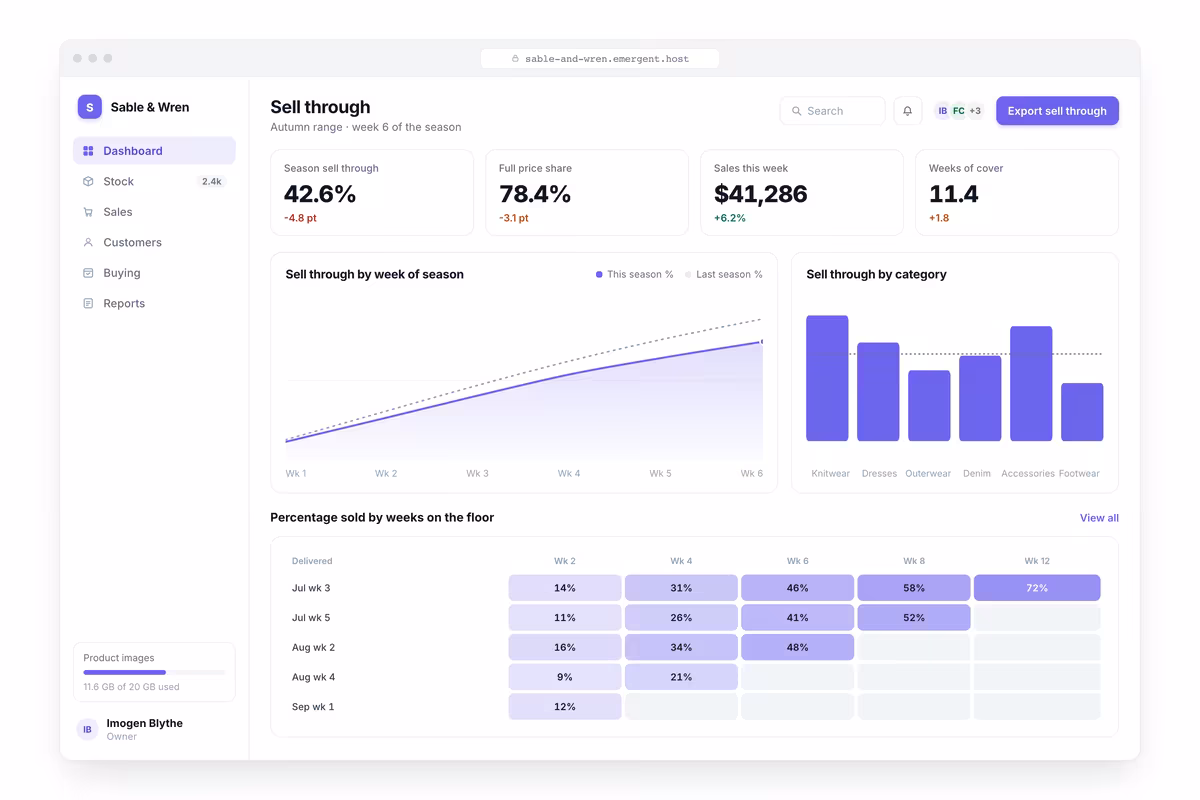Open the Sales this week card
Image resolution: width=1200 pixels, height=800 pixels.
(802, 193)
